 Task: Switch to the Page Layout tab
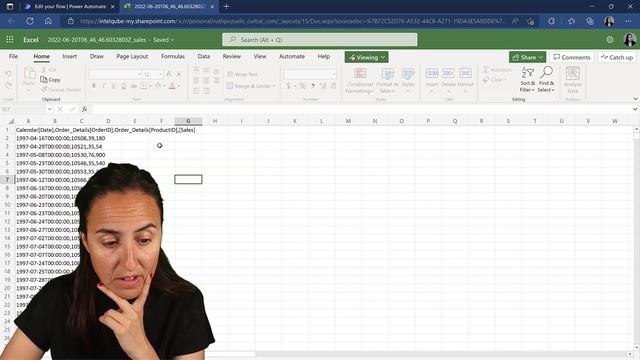[x=132, y=56]
